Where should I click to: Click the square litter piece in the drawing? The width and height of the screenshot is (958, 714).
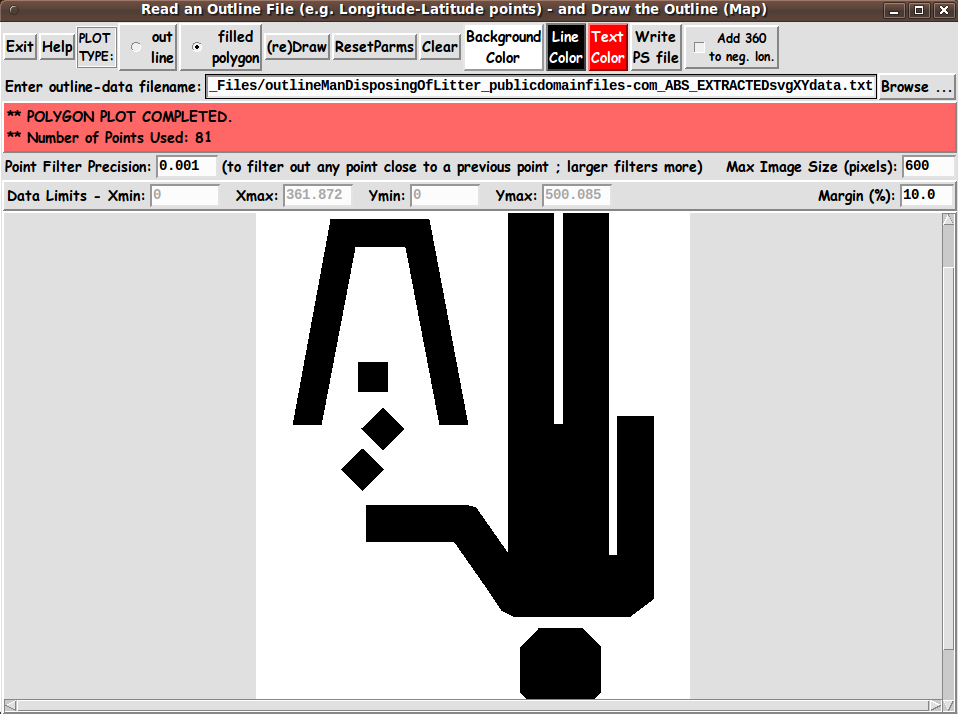click(x=373, y=377)
